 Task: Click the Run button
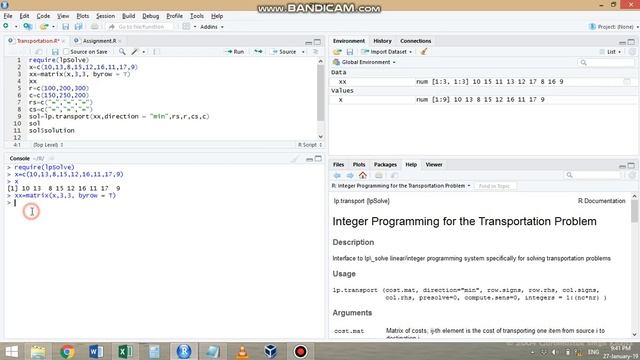pyautogui.click(x=235, y=52)
